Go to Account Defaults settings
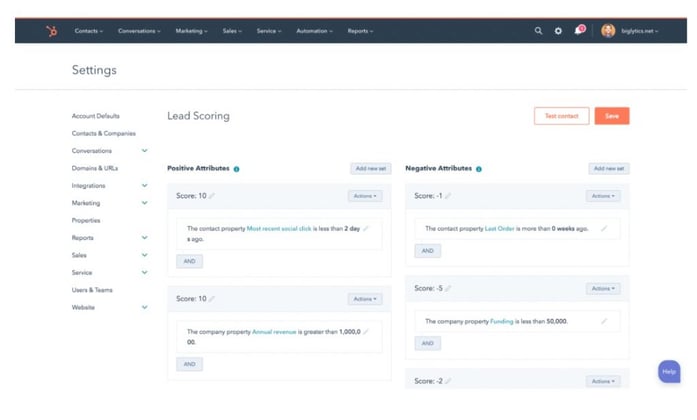The height and width of the screenshot is (420, 697). pos(96,116)
